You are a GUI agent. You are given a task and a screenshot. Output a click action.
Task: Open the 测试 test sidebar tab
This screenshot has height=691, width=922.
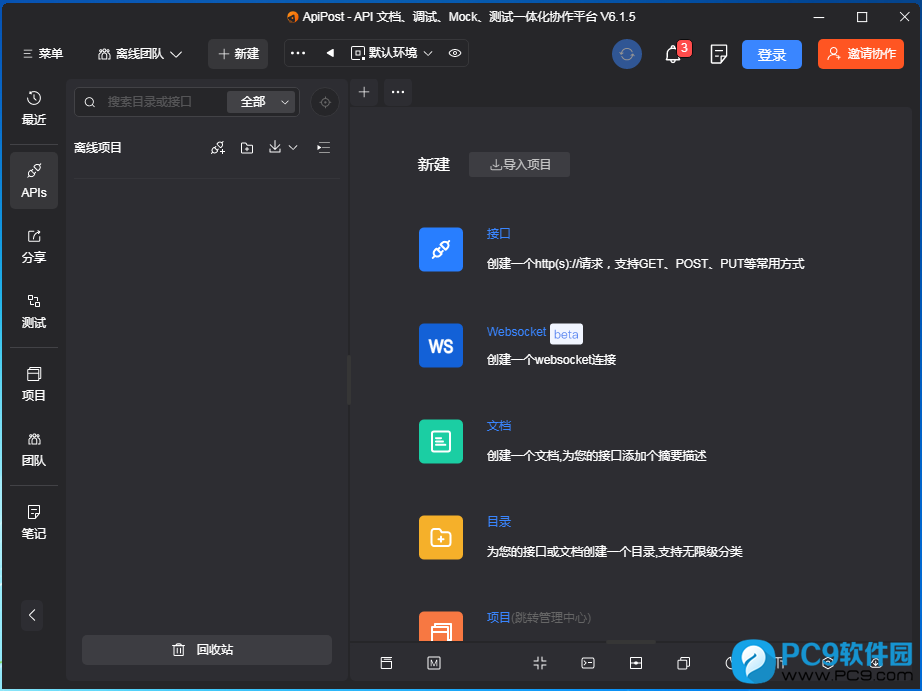click(34, 312)
